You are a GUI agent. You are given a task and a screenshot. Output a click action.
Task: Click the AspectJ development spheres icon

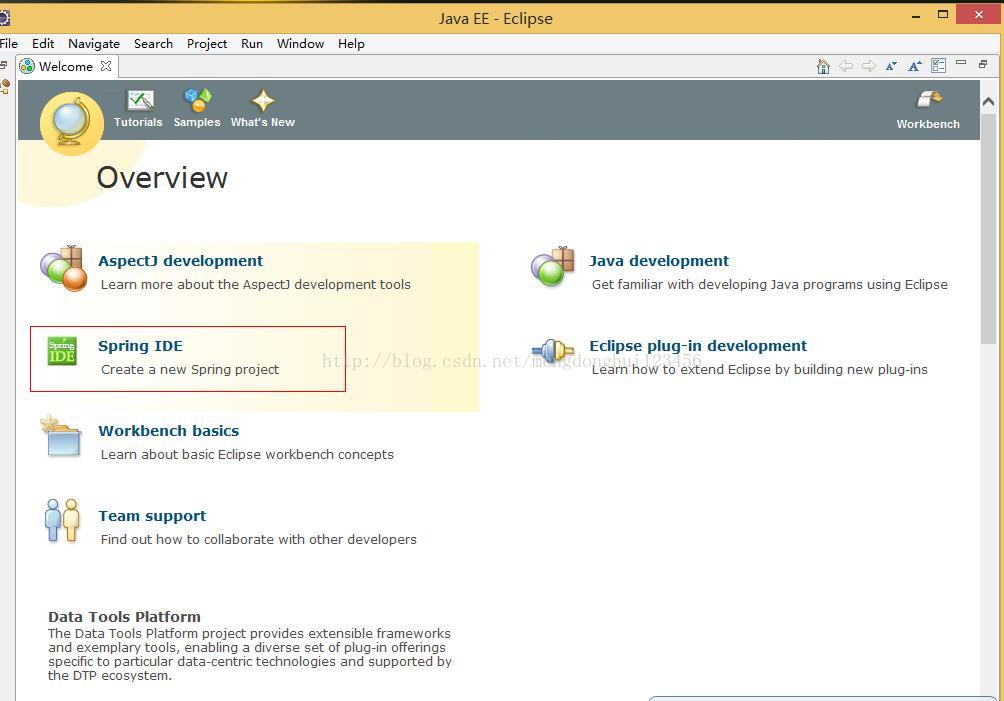click(x=63, y=269)
